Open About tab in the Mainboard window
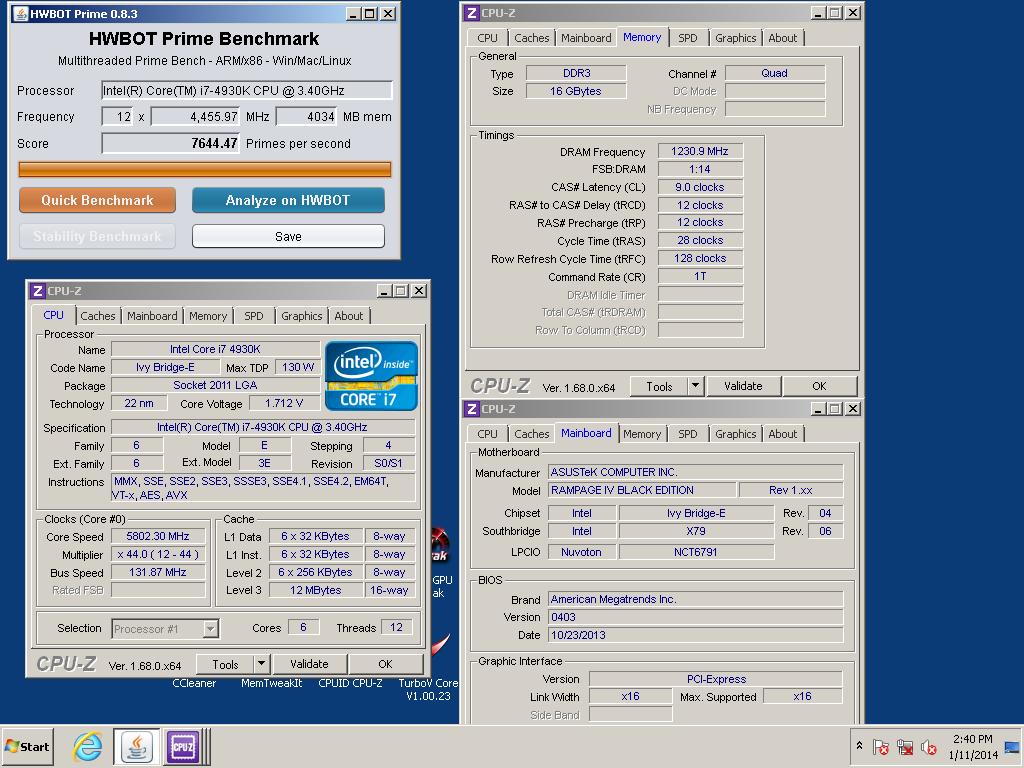1024x768 pixels. click(x=782, y=434)
